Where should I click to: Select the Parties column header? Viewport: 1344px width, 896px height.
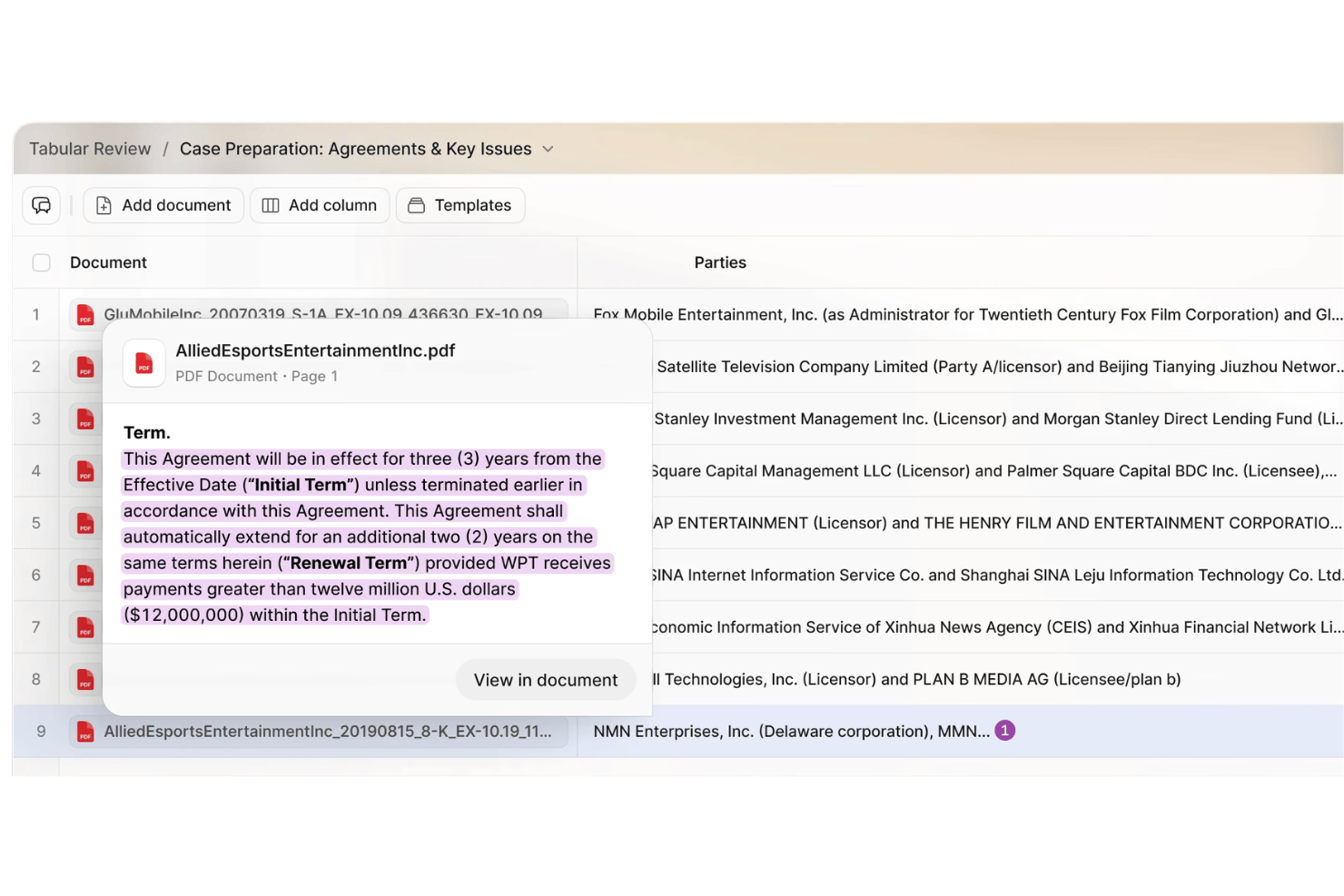pyautogui.click(x=720, y=262)
